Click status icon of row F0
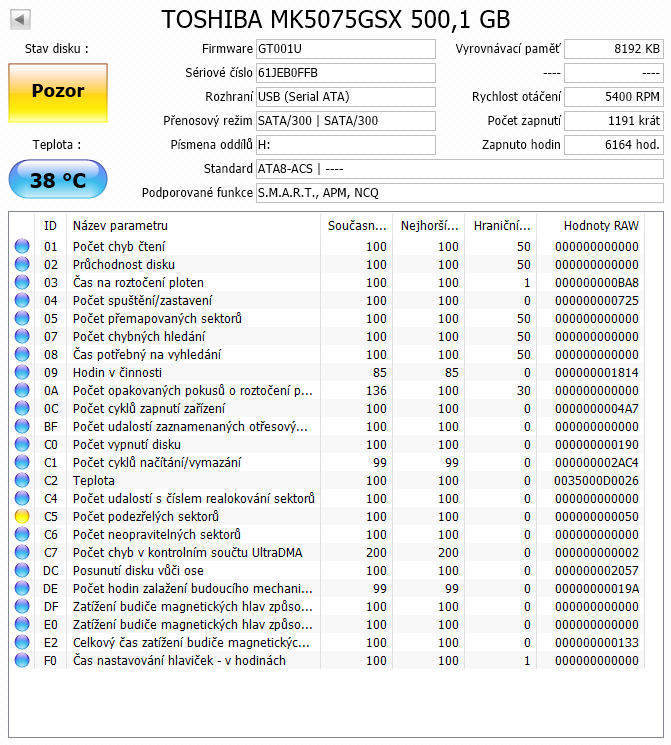 click(x=22, y=660)
